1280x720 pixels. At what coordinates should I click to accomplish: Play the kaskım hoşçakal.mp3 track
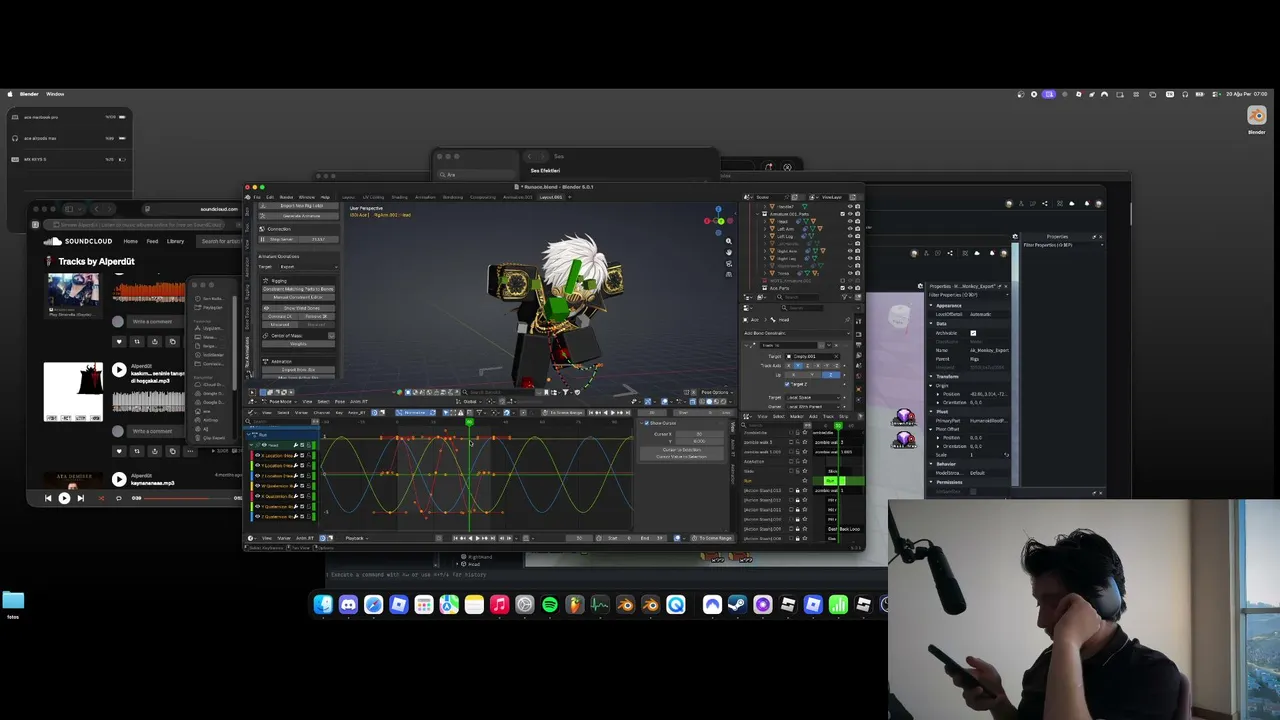119,370
